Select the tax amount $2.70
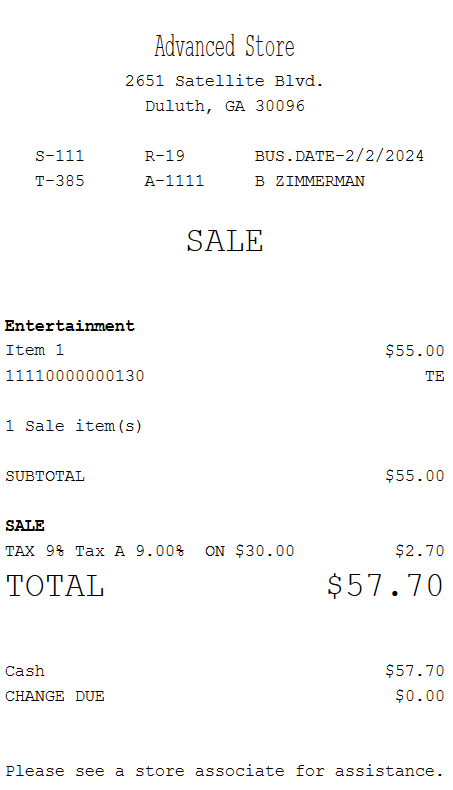The width and height of the screenshot is (453, 790). point(420,551)
